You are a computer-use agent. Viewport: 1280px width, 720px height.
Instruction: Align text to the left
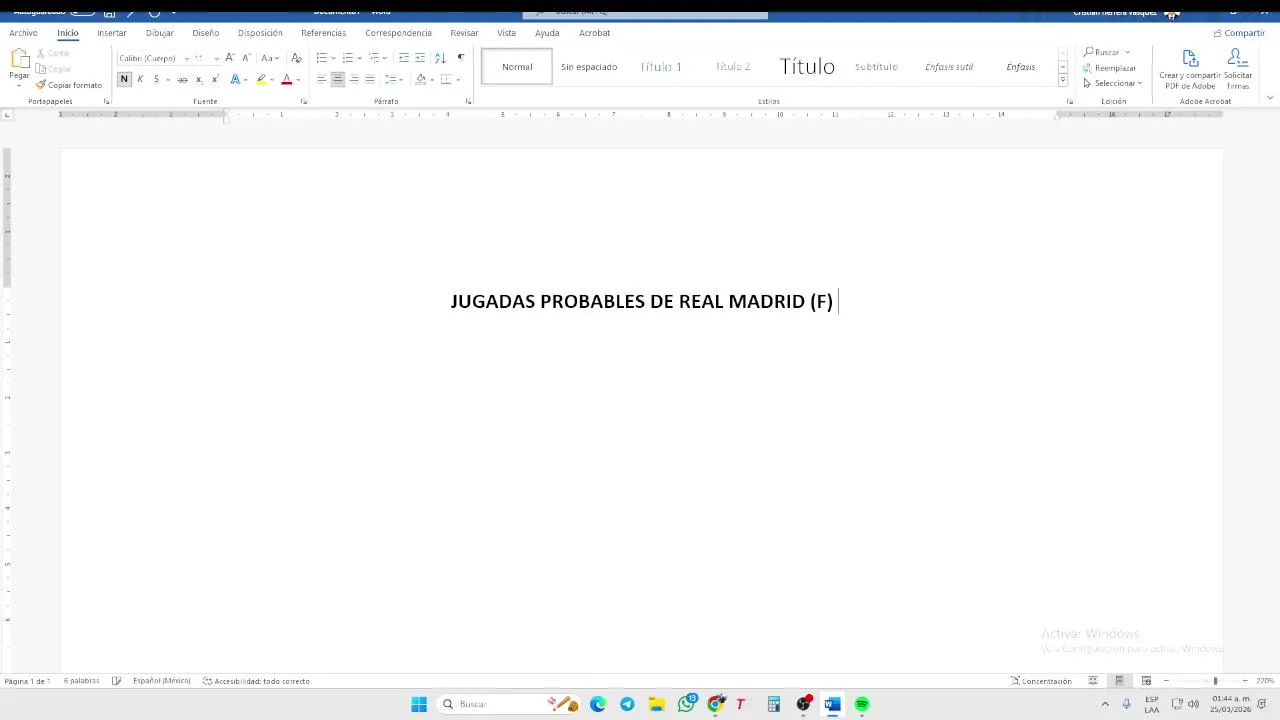(x=322, y=79)
